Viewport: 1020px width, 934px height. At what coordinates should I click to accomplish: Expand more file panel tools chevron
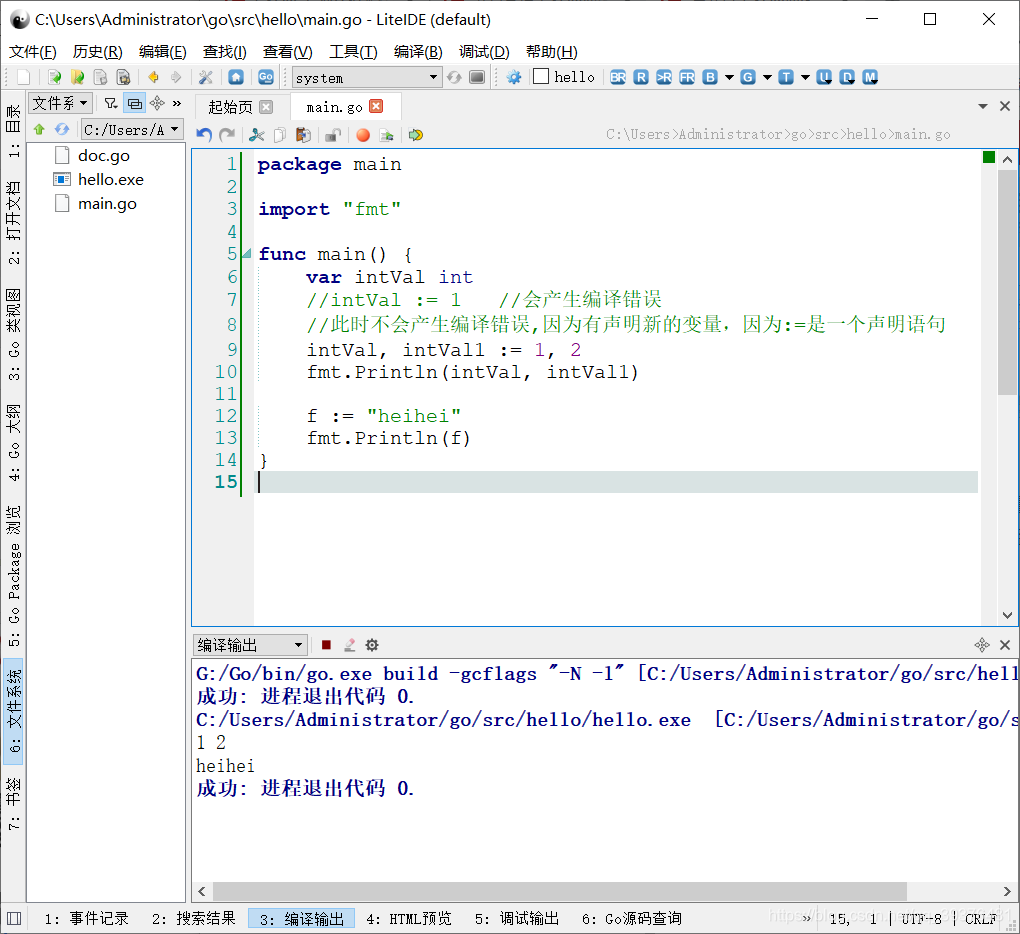coord(177,103)
